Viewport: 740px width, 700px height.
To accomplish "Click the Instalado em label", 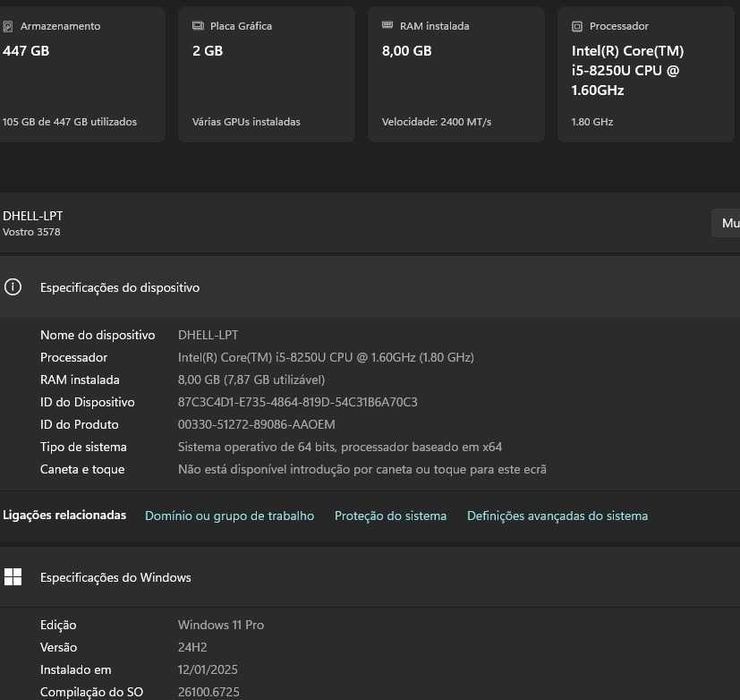I will click(x=76, y=670).
